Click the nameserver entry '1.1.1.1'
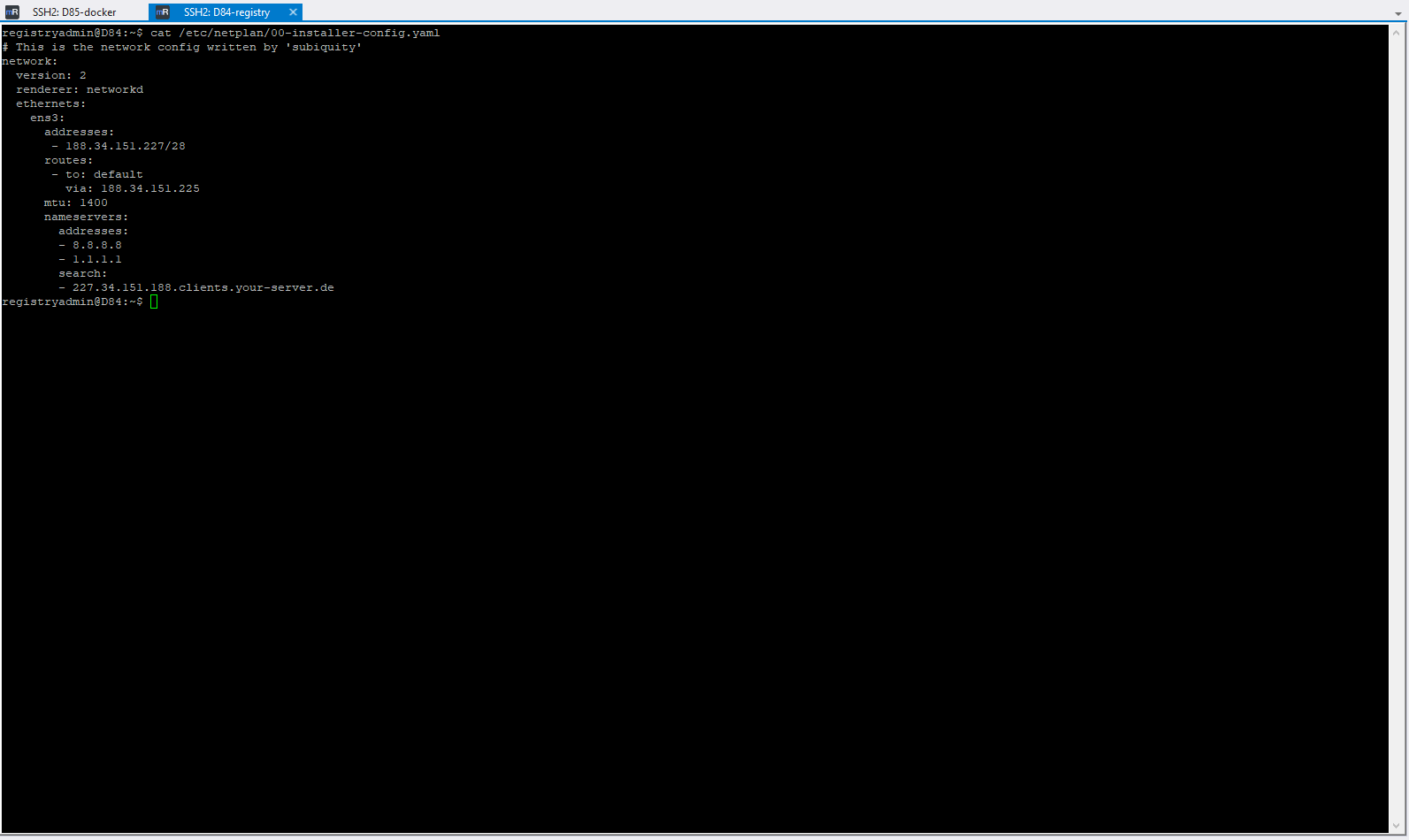The height and width of the screenshot is (840, 1409). [97, 259]
